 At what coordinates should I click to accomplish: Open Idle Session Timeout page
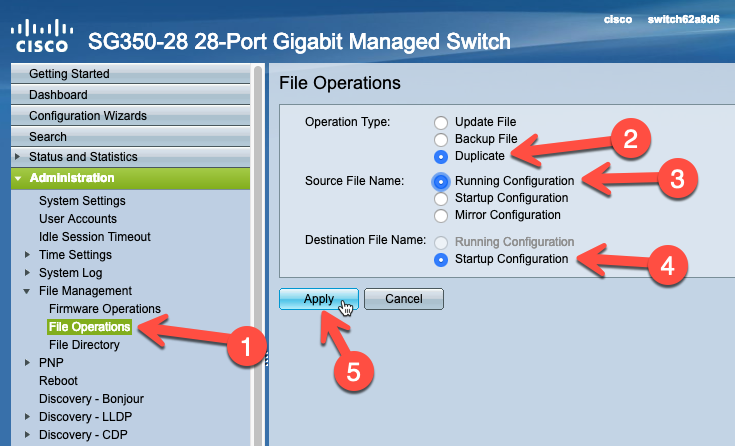[95, 236]
